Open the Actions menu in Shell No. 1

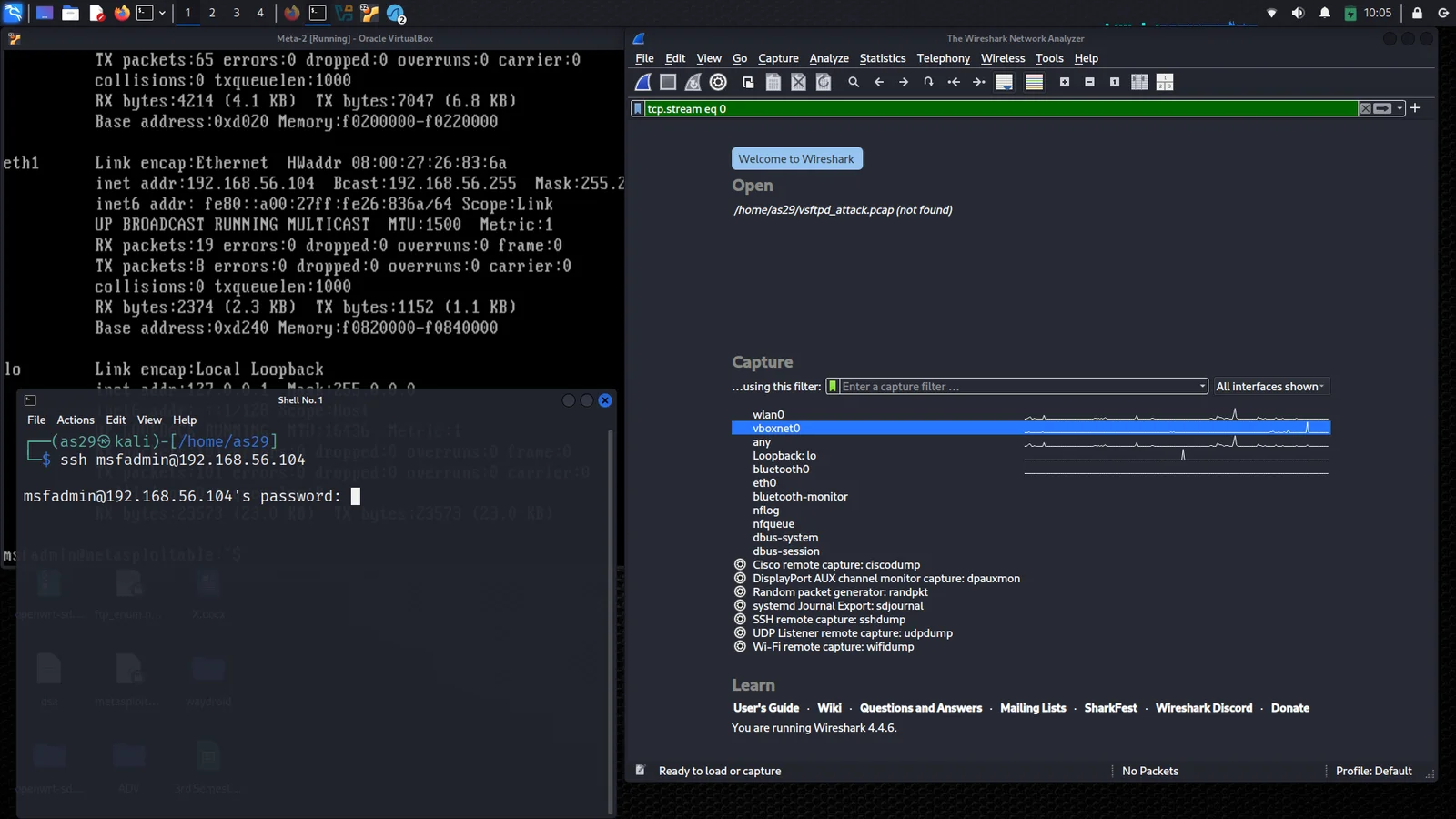76,420
